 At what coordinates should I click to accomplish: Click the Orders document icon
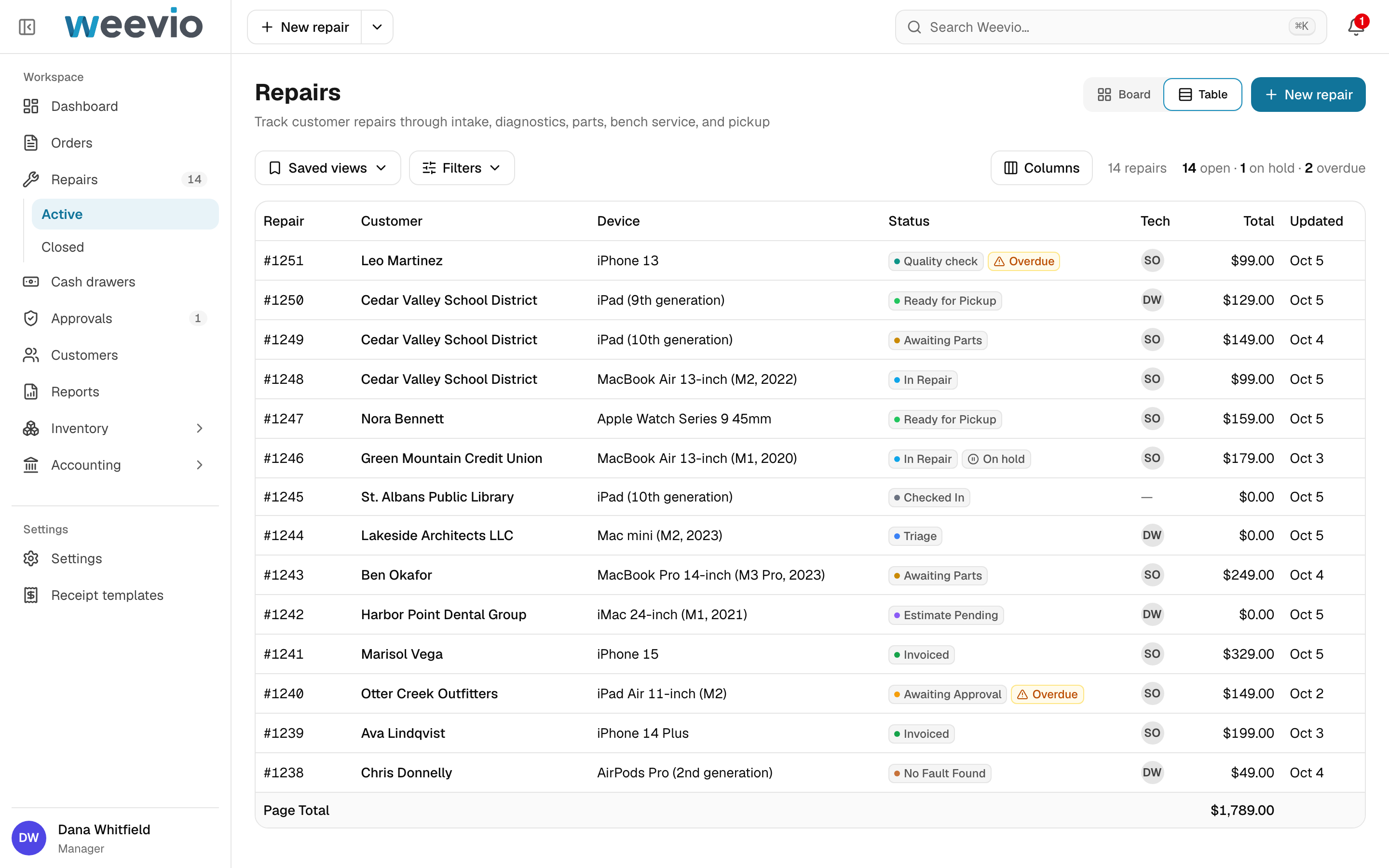pos(31,143)
